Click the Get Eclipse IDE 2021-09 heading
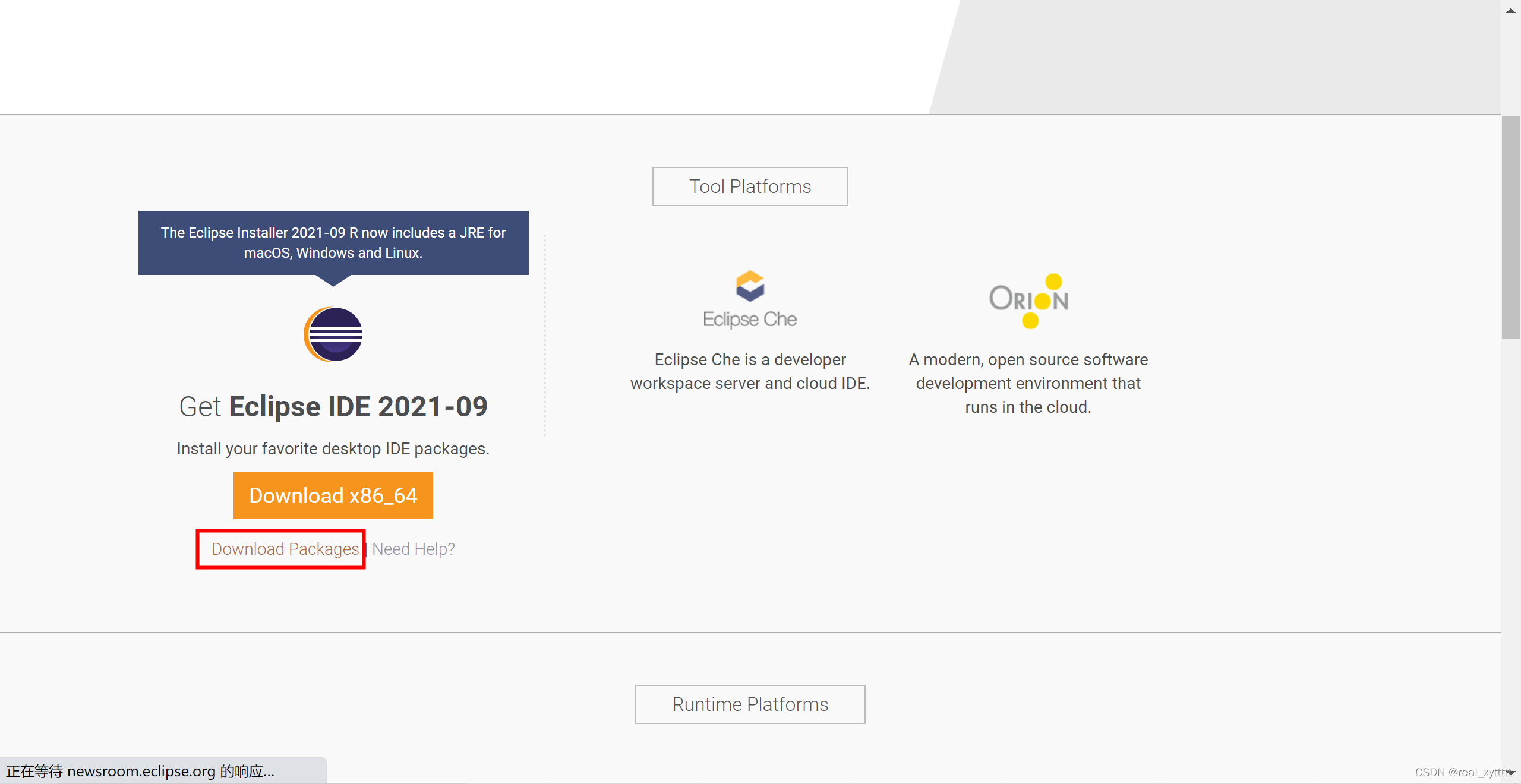Image resolution: width=1521 pixels, height=784 pixels. [333, 407]
